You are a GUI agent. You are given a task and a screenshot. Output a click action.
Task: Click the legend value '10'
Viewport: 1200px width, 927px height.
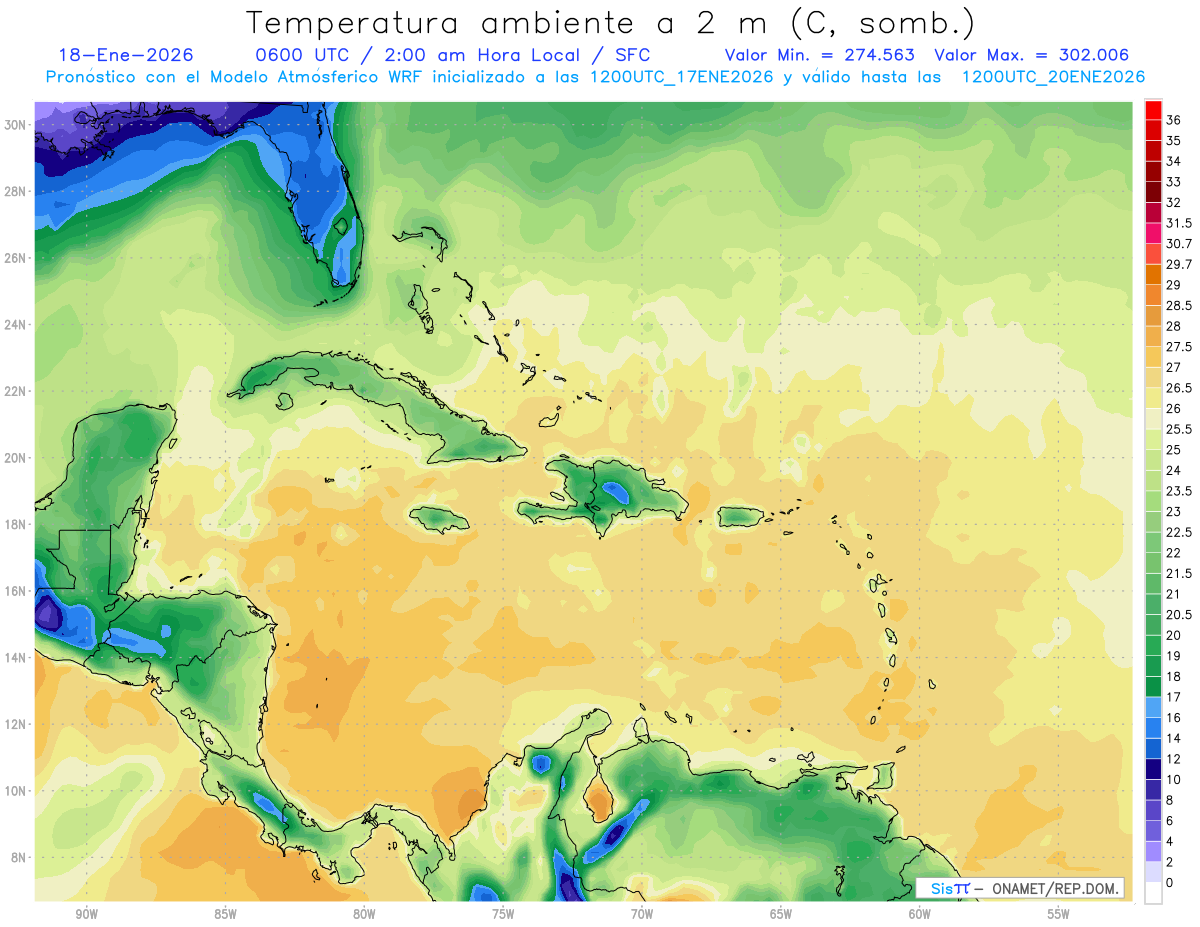pyautogui.click(x=1174, y=779)
